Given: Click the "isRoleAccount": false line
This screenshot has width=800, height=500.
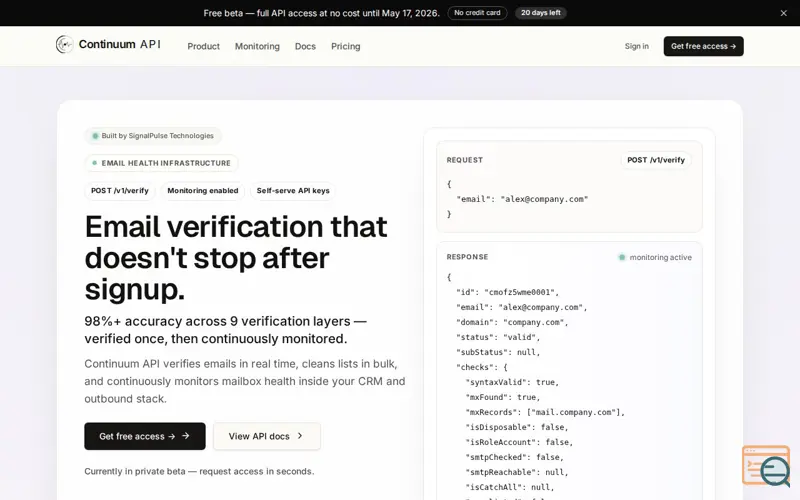Looking at the screenshot, I should [x=519, y=442].
